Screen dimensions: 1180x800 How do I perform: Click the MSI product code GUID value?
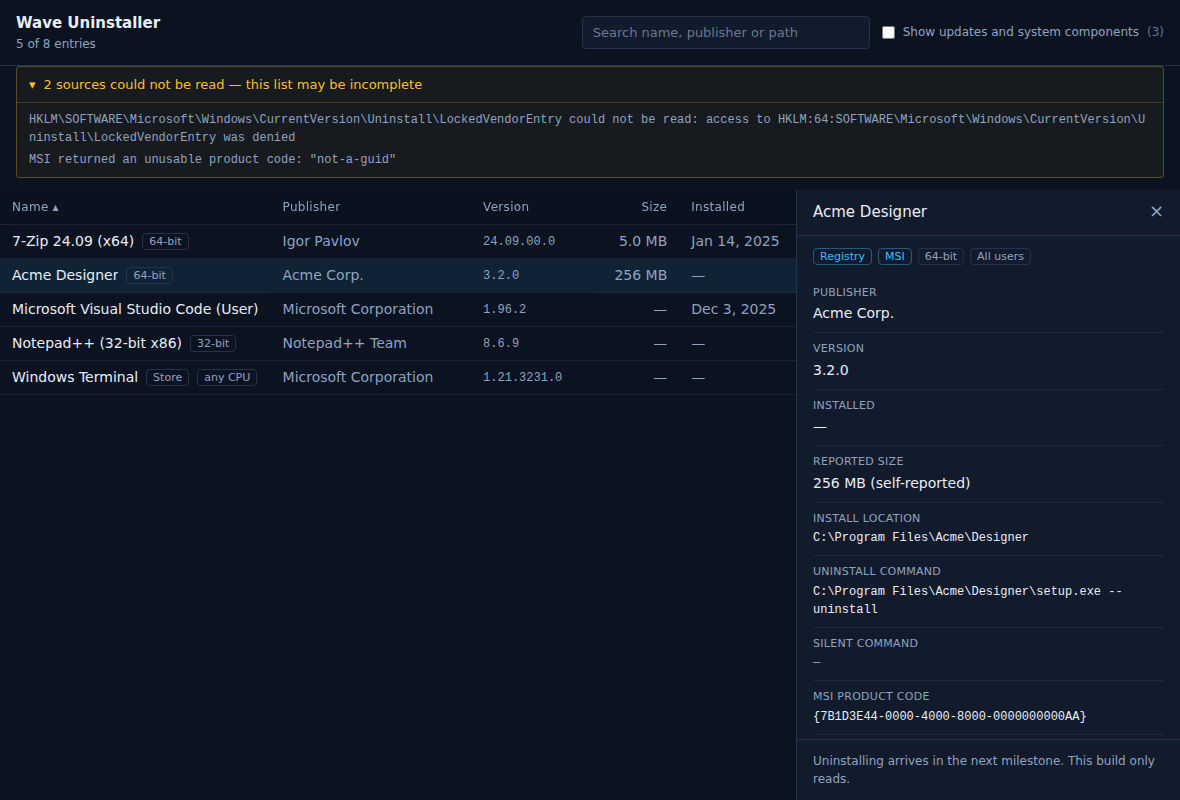tap(949, 716)
